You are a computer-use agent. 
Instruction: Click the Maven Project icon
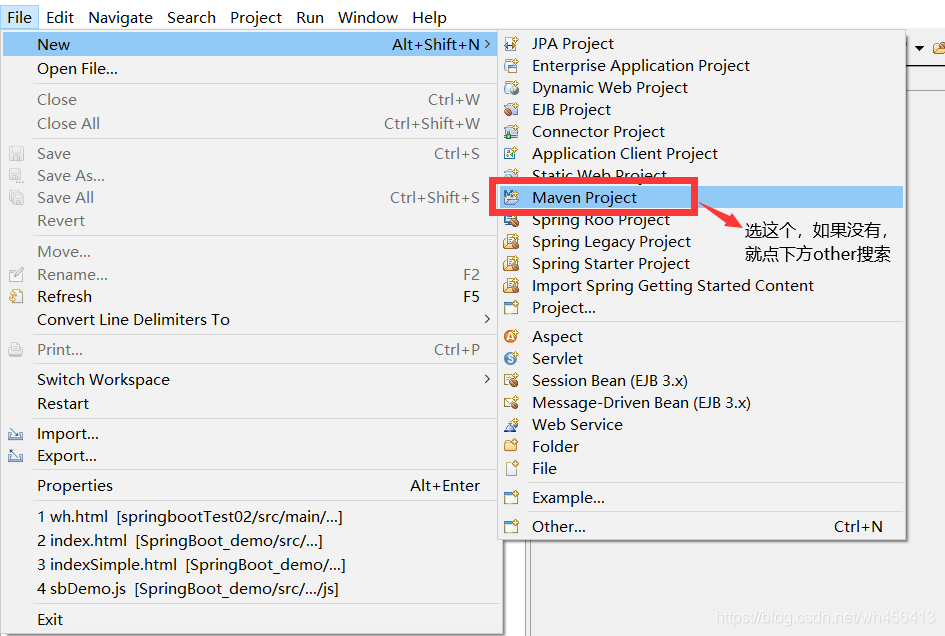click(511, 197)
